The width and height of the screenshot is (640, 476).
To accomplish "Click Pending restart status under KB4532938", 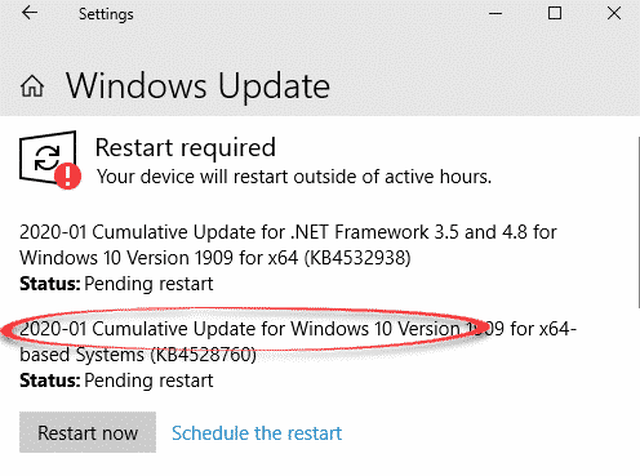I will click(148, 284).
